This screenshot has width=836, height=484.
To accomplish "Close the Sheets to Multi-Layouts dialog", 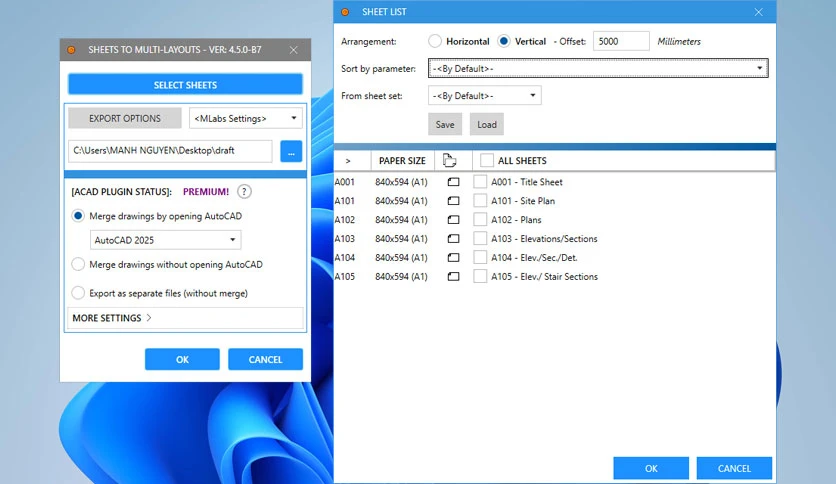I will point(293,50).
